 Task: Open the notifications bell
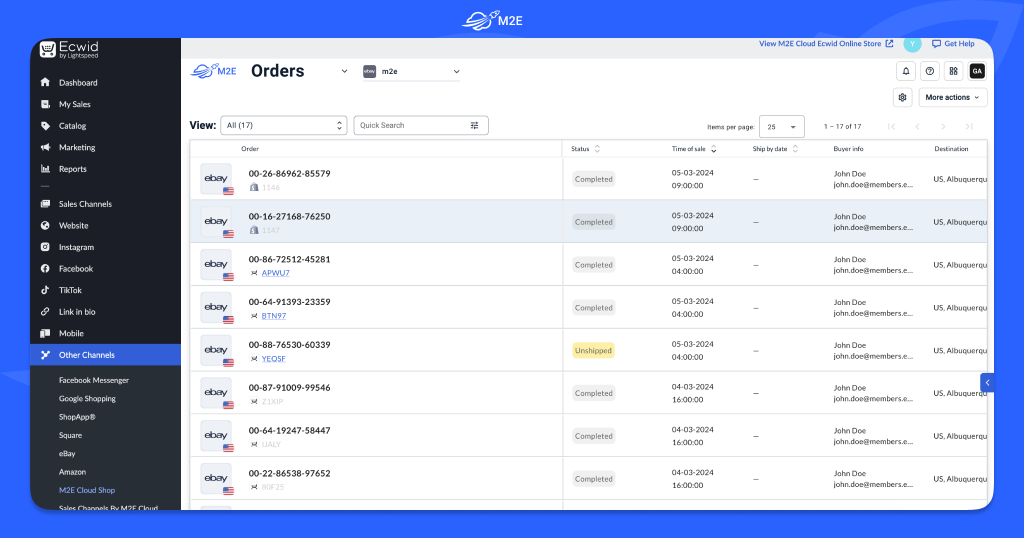906,71
